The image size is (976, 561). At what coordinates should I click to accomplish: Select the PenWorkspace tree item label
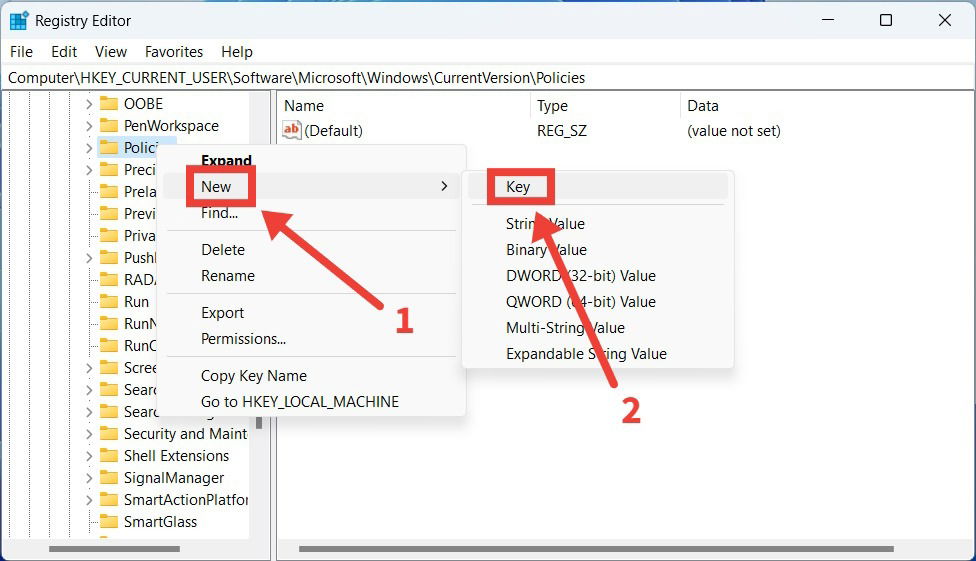point(171,126)
